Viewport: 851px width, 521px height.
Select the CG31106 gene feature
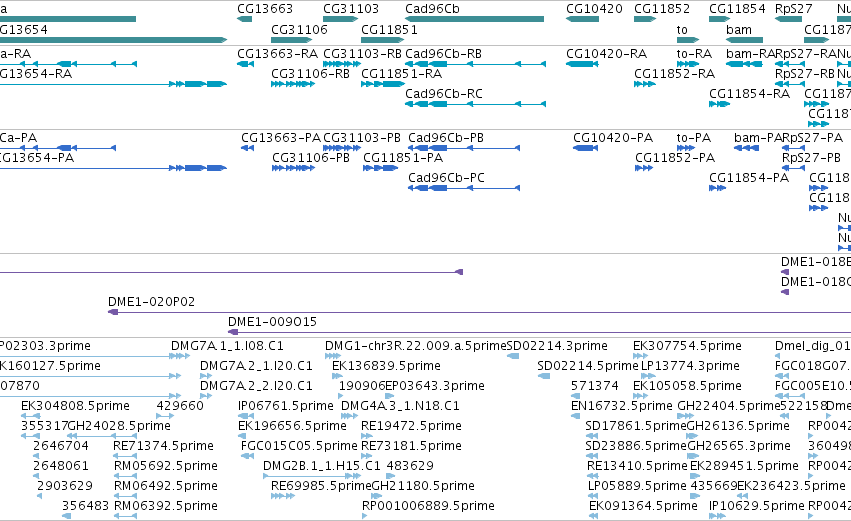292,40
